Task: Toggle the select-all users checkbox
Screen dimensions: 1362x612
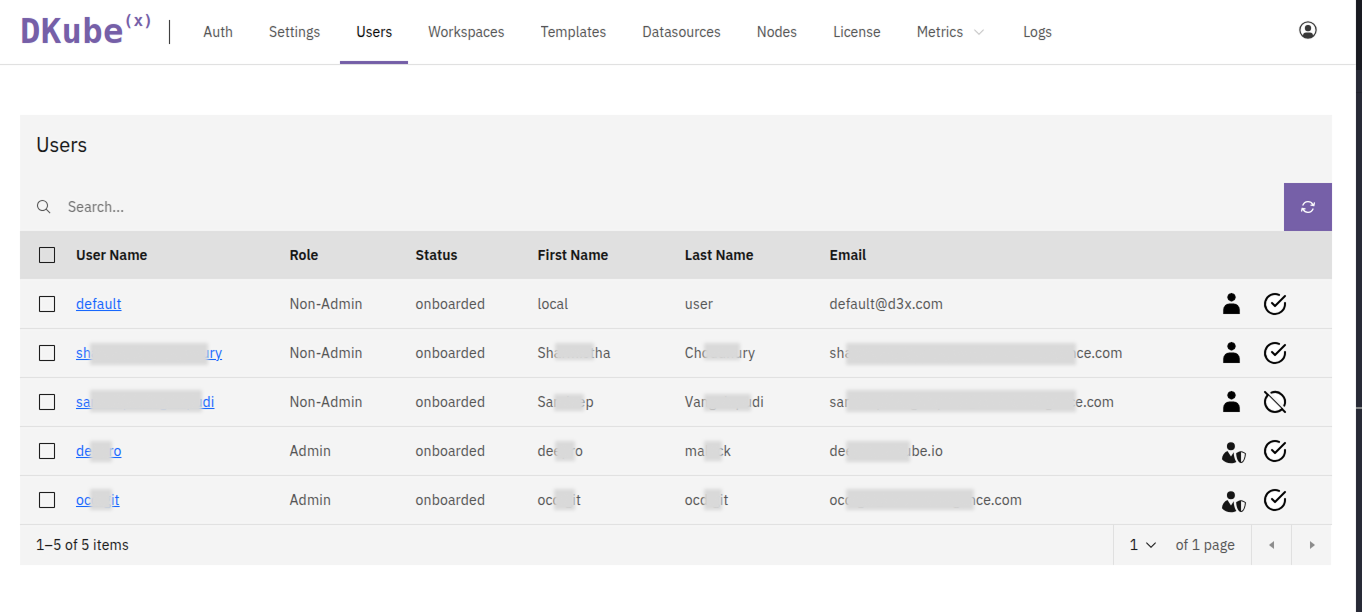Action: (x=47, y=255)
